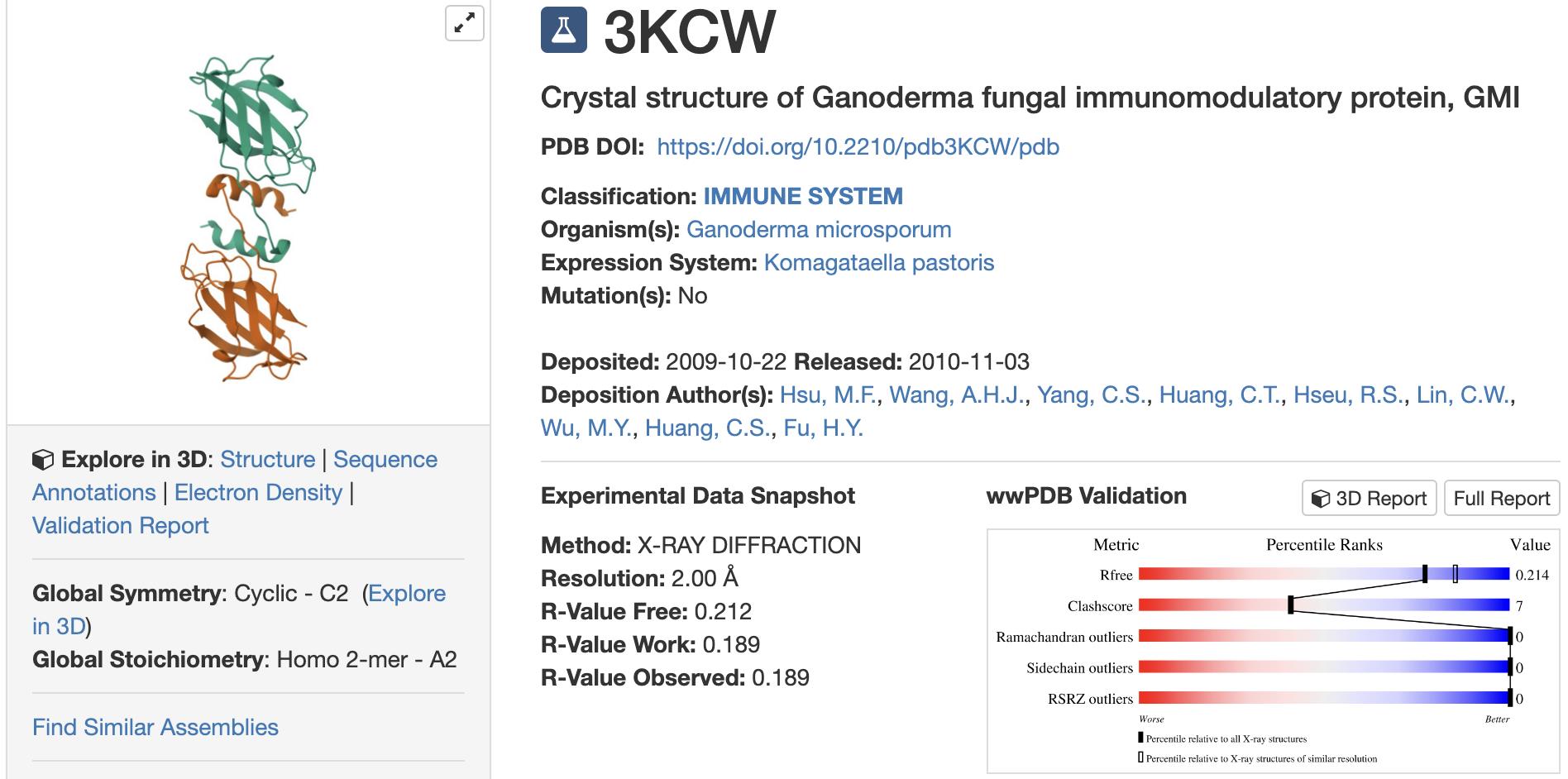The height and width of the screenshot is (779, 1568).
Task: Open Structure in 3D explorer
Action: [268, 460]
